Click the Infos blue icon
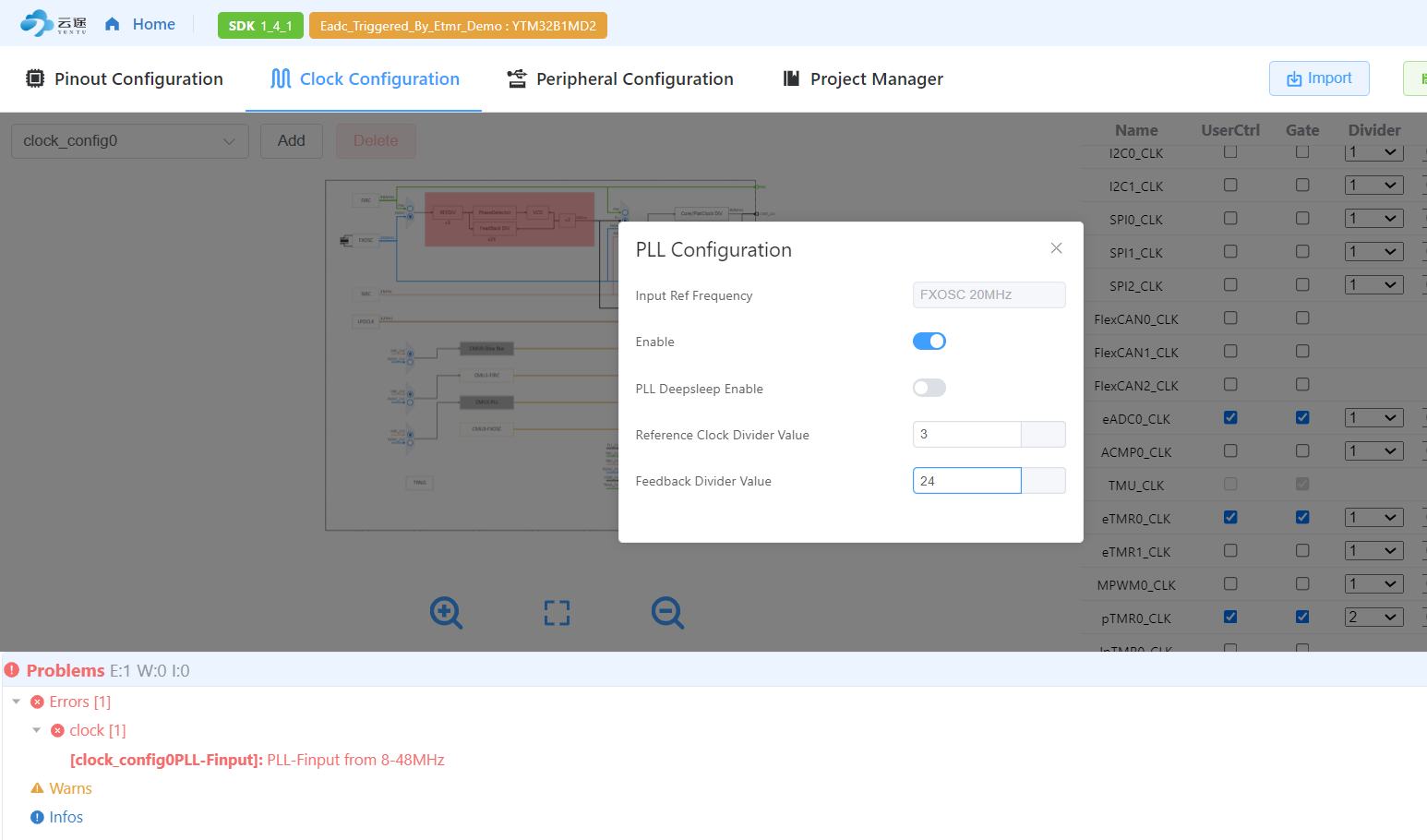This screenshot has width=1427, height=840. tap(37, 817)
